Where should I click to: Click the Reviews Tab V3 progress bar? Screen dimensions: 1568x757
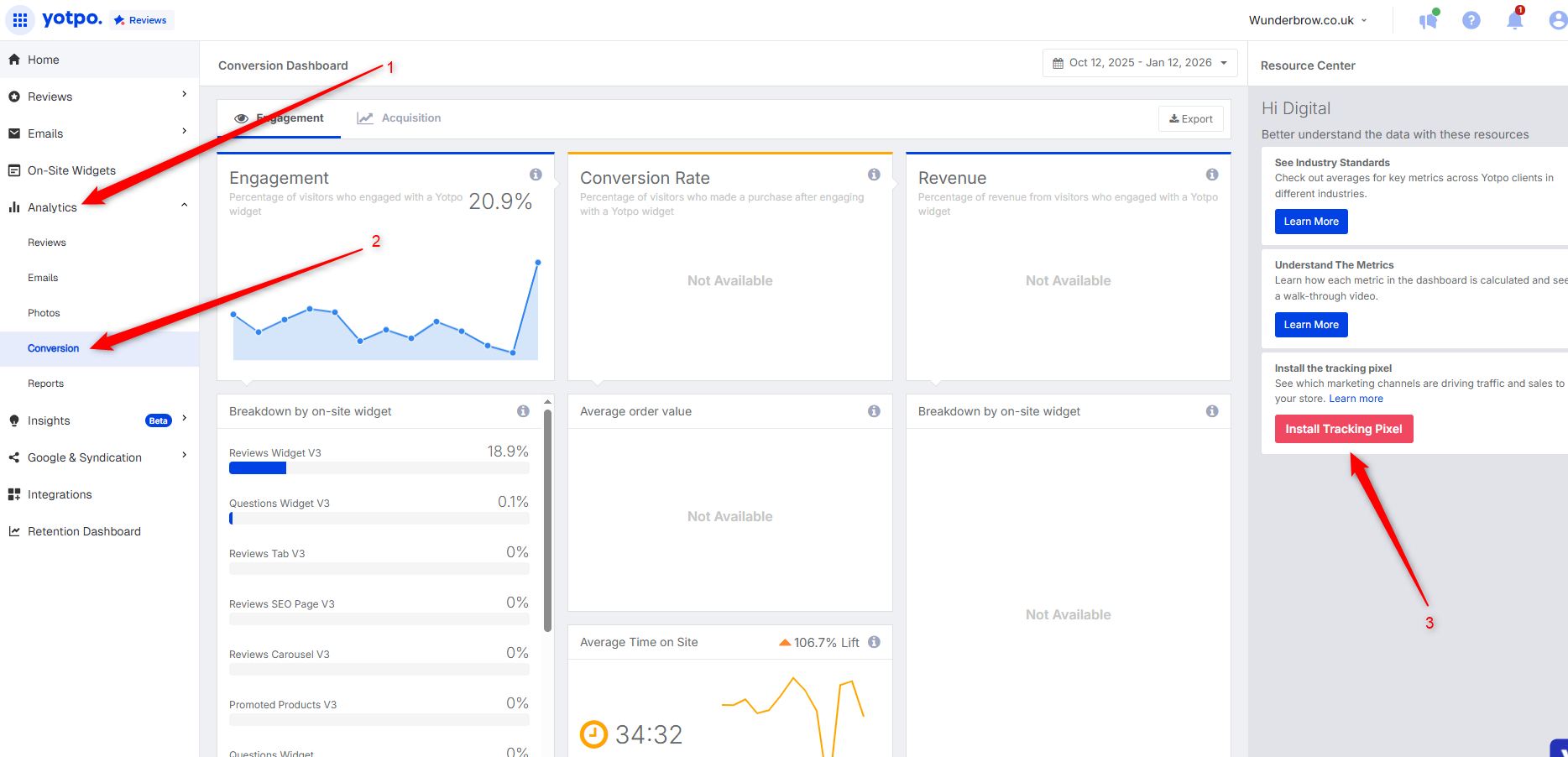pos(379,569)
